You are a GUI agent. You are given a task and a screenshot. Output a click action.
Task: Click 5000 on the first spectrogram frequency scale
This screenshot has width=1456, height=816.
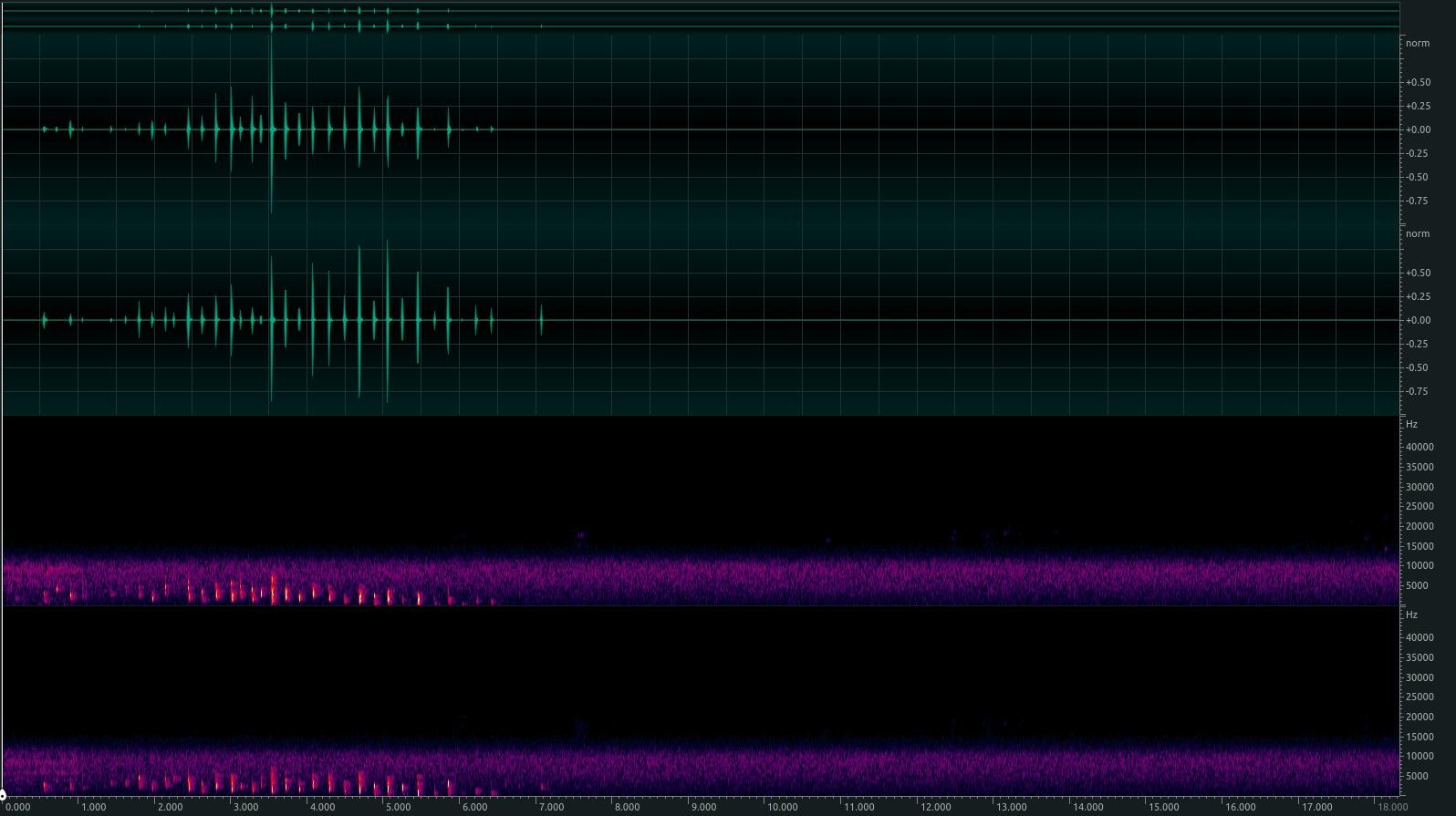point(1418,585)
